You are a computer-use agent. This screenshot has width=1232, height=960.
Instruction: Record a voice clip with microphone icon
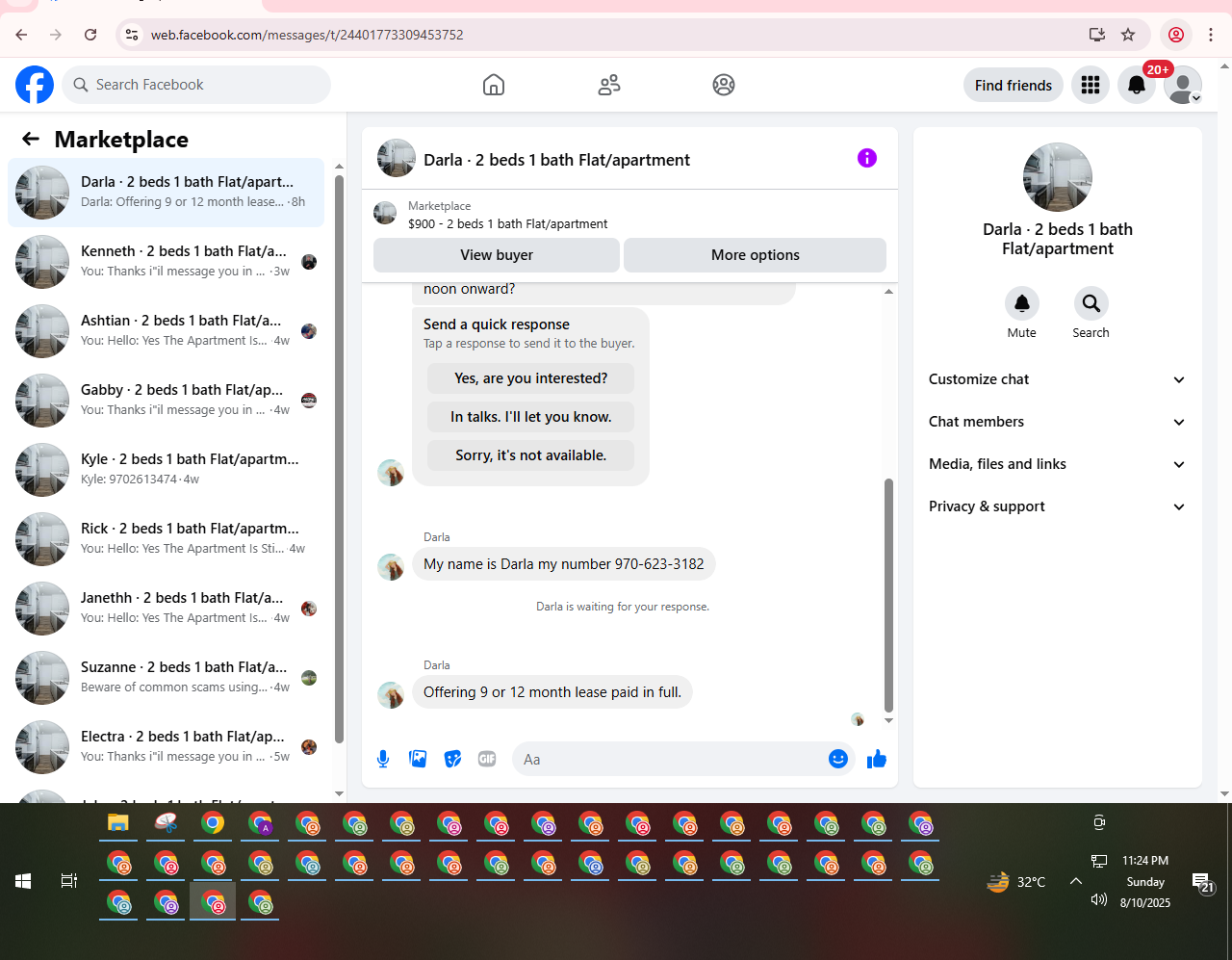[383, 759]
